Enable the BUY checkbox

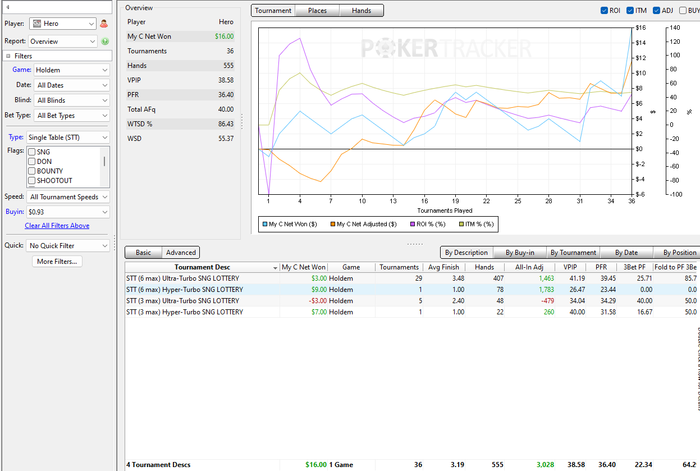[683, 10]
